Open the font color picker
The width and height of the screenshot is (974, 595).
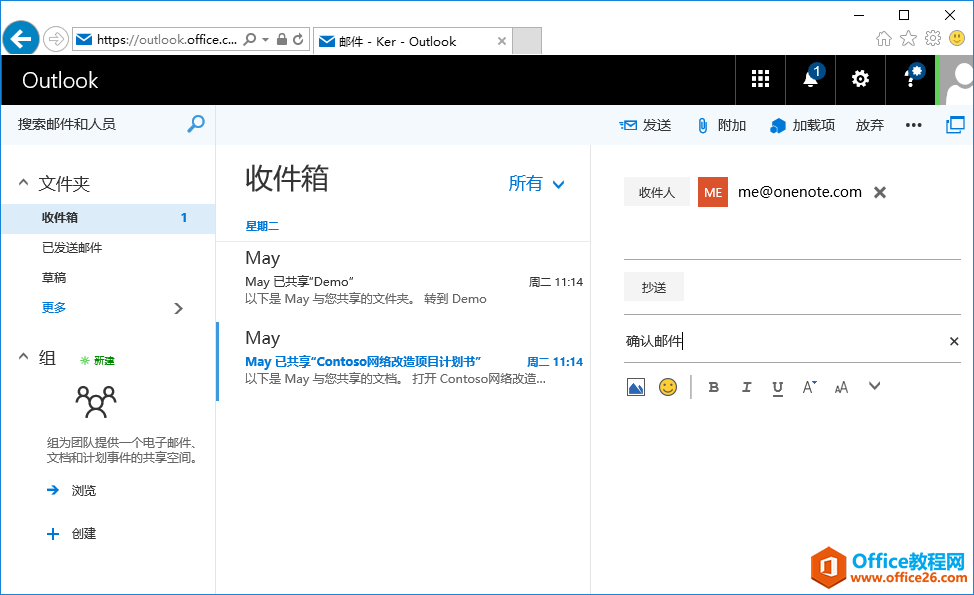coord(808,387)
